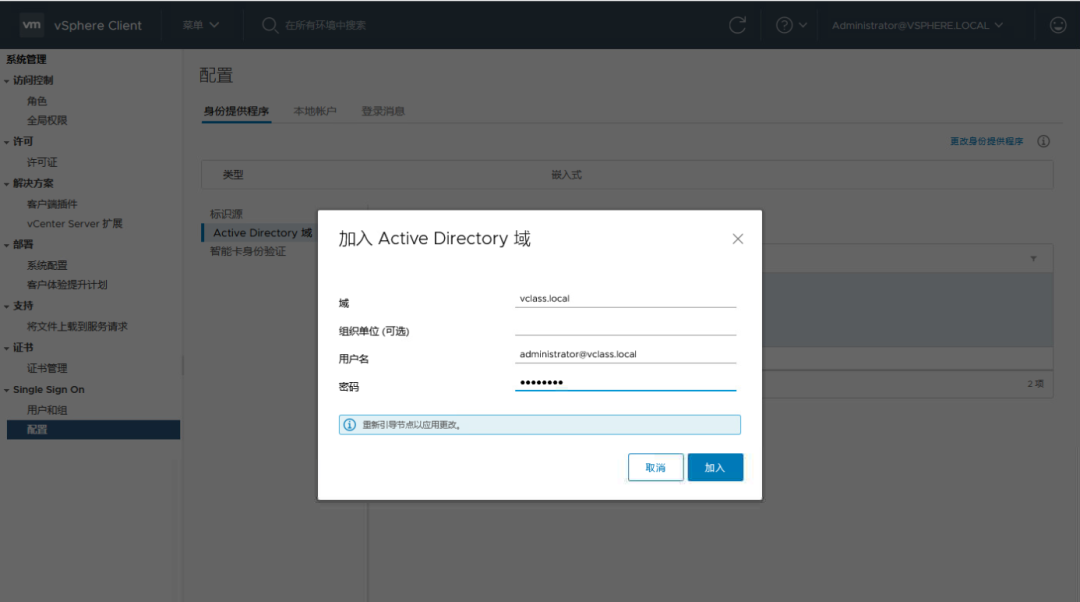Focus the 组织单位 (可选) input field
Screen dimensions: 1080x602
point(625,326)
